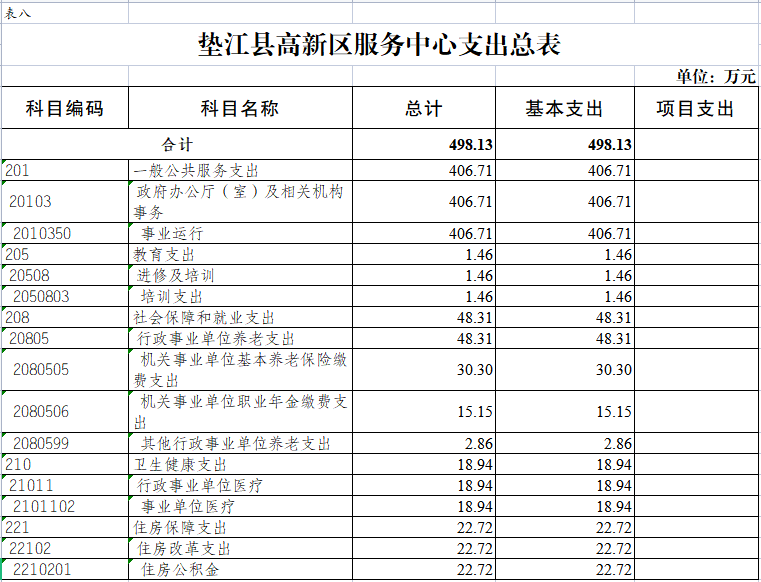761x582 pixels.
Task: Select cell 机关事业单位基本养老保险缴费支出
Action: coord(240,369)
